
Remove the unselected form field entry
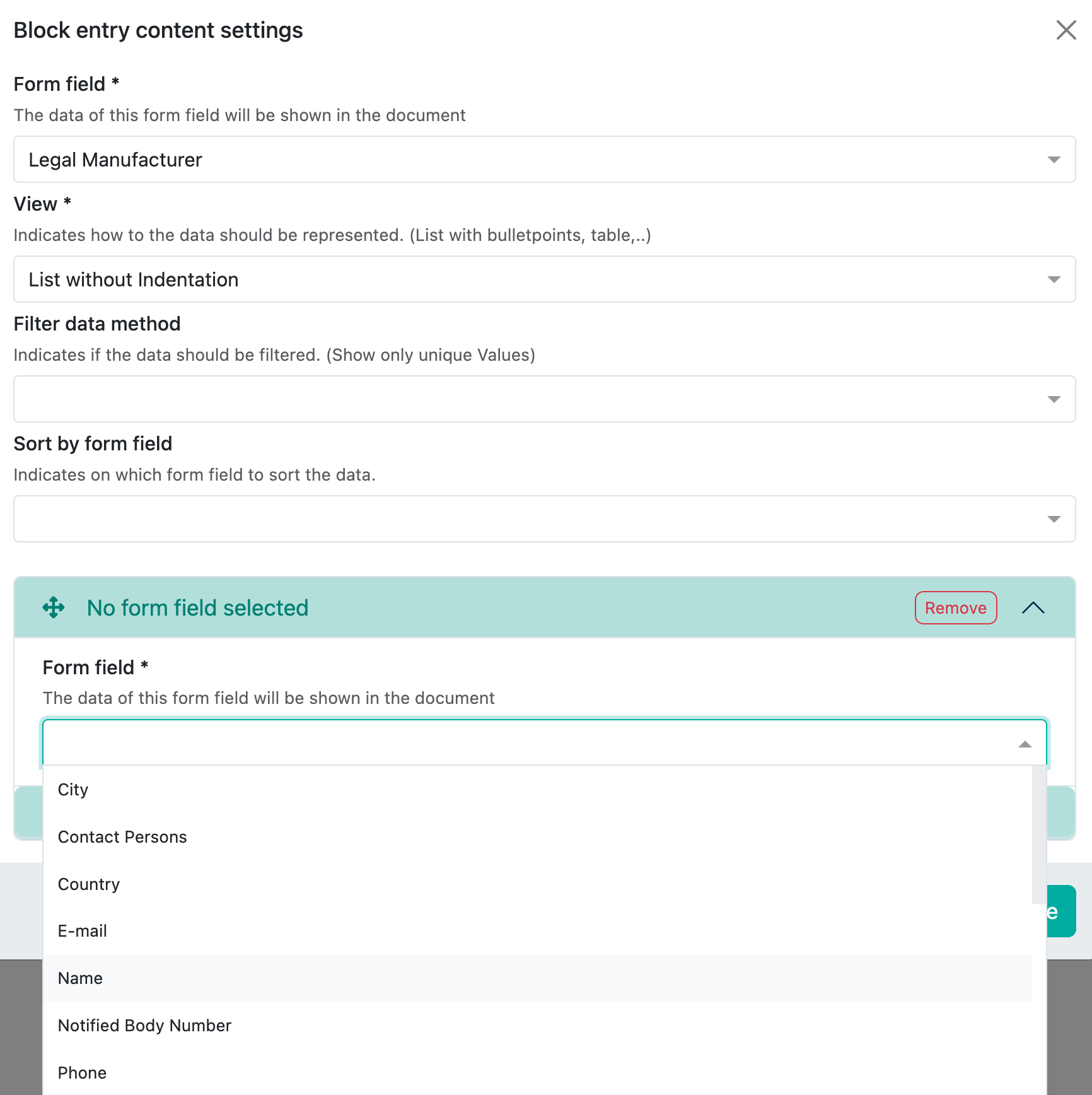pyautogui.click(x=956, y=608)
